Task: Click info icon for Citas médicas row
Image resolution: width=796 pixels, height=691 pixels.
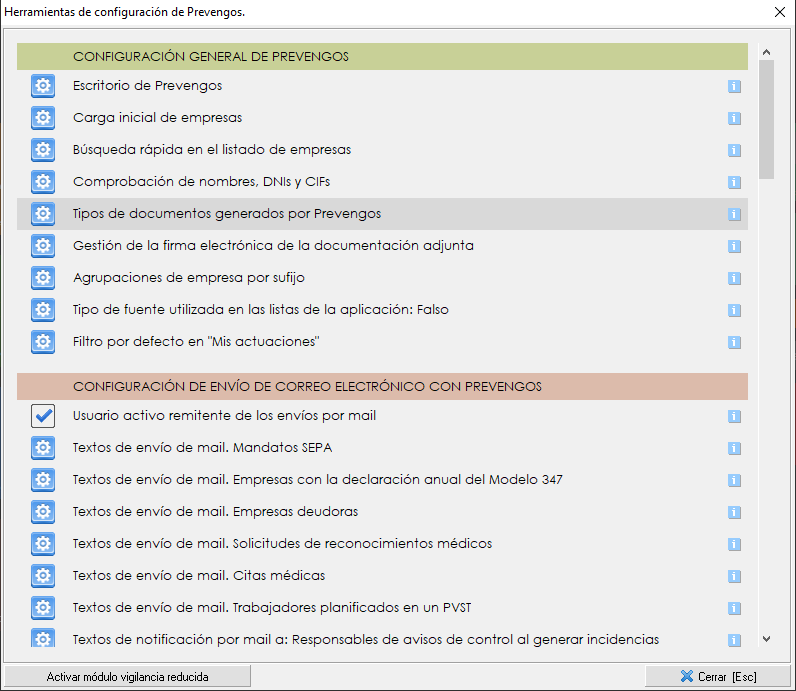Action: [734, 576]
